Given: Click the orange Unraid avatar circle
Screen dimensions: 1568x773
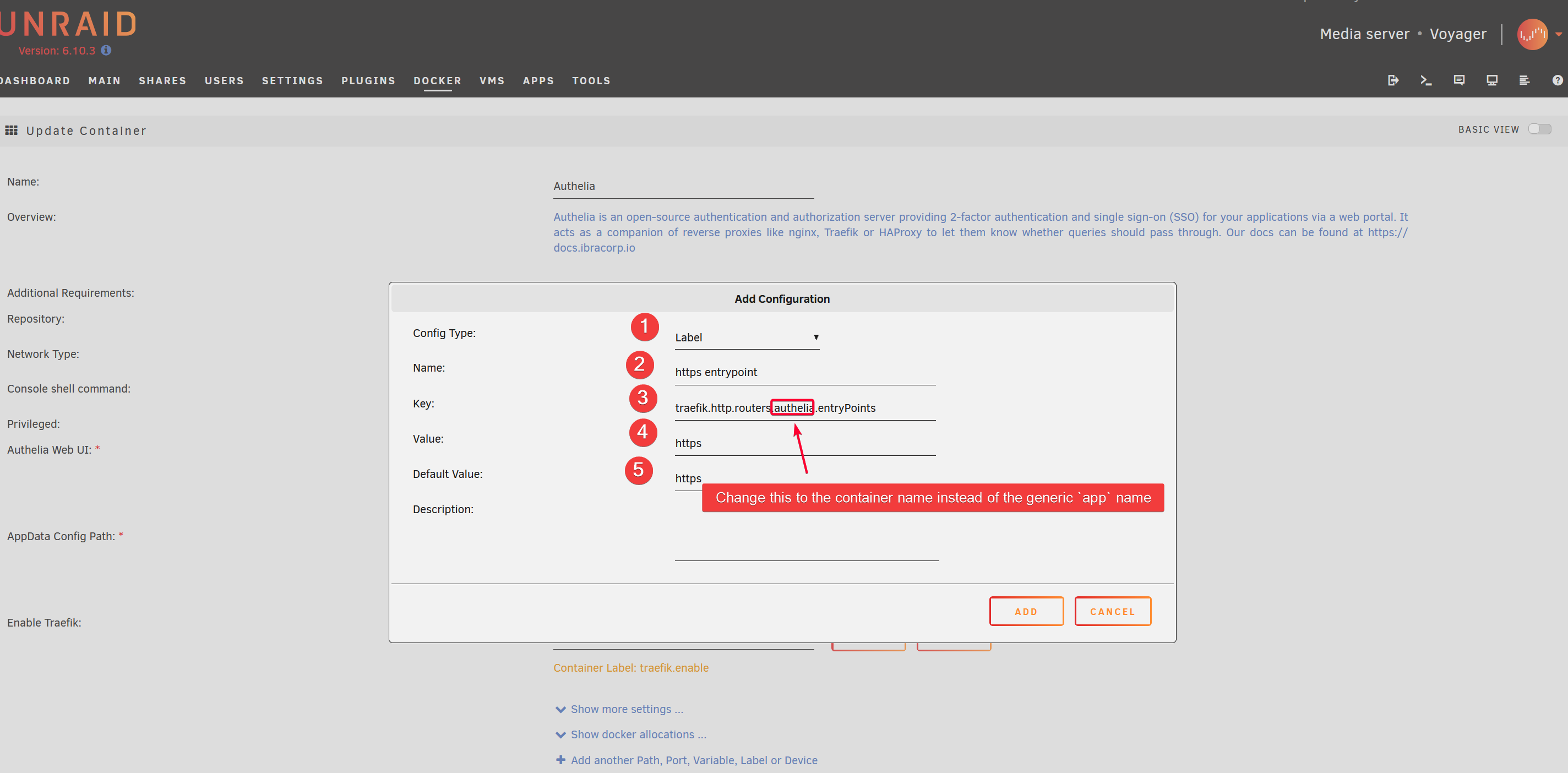Looking at the screenshot, I should tap(1532, 34).
